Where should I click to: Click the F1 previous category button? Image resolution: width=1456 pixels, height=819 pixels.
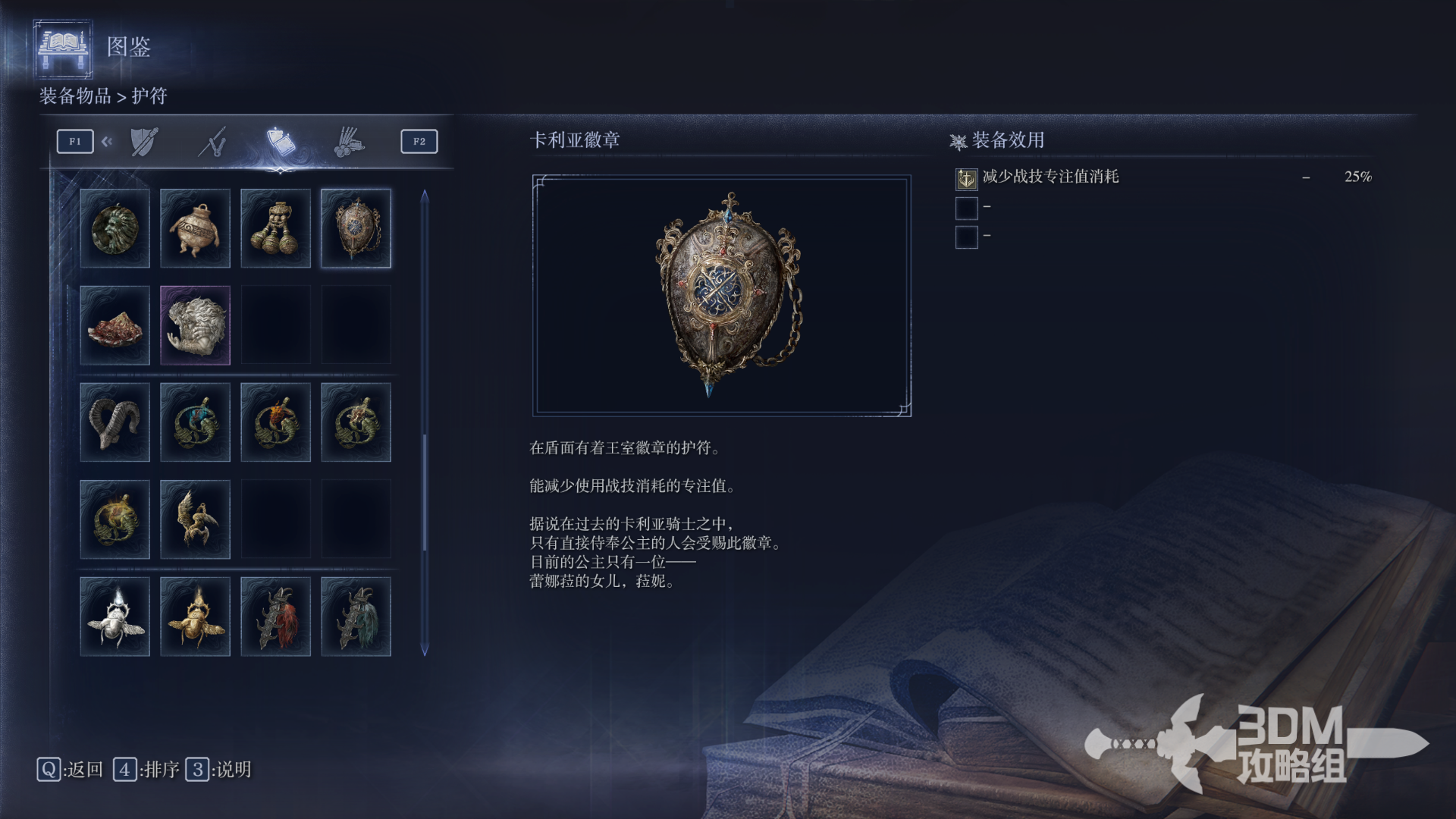click(x=75, y=141)
